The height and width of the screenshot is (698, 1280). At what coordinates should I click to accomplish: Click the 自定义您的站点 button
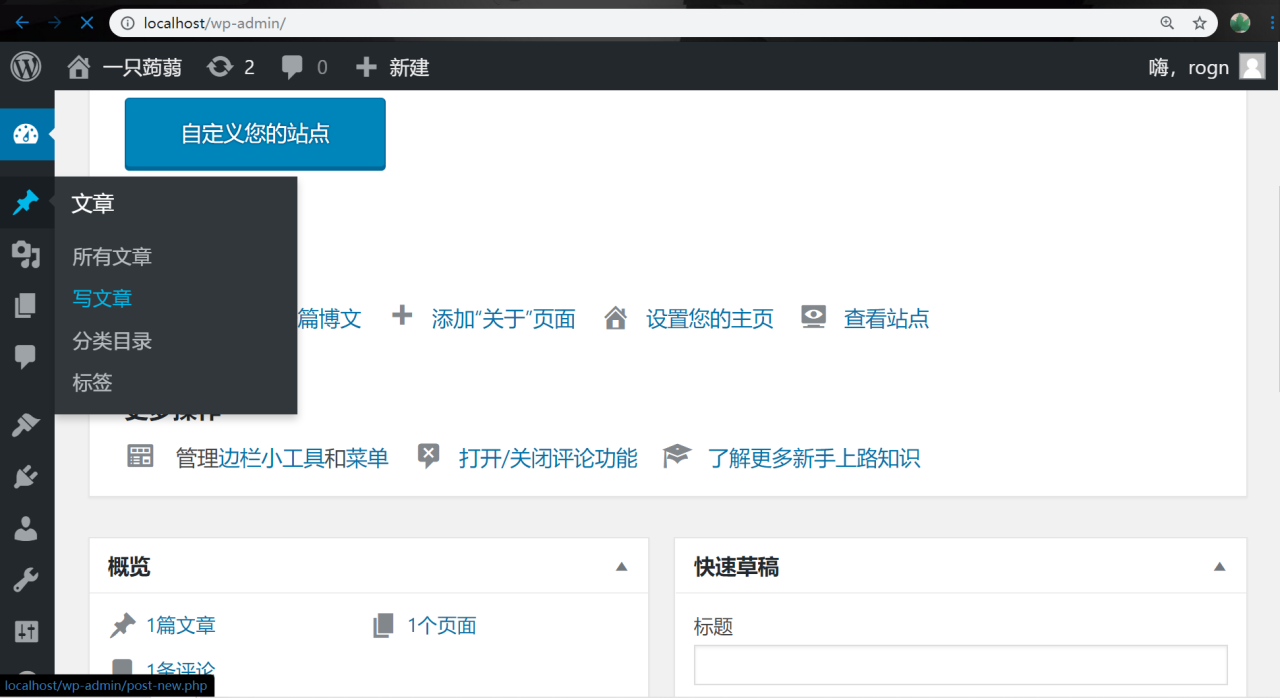[x=255, y=134]
